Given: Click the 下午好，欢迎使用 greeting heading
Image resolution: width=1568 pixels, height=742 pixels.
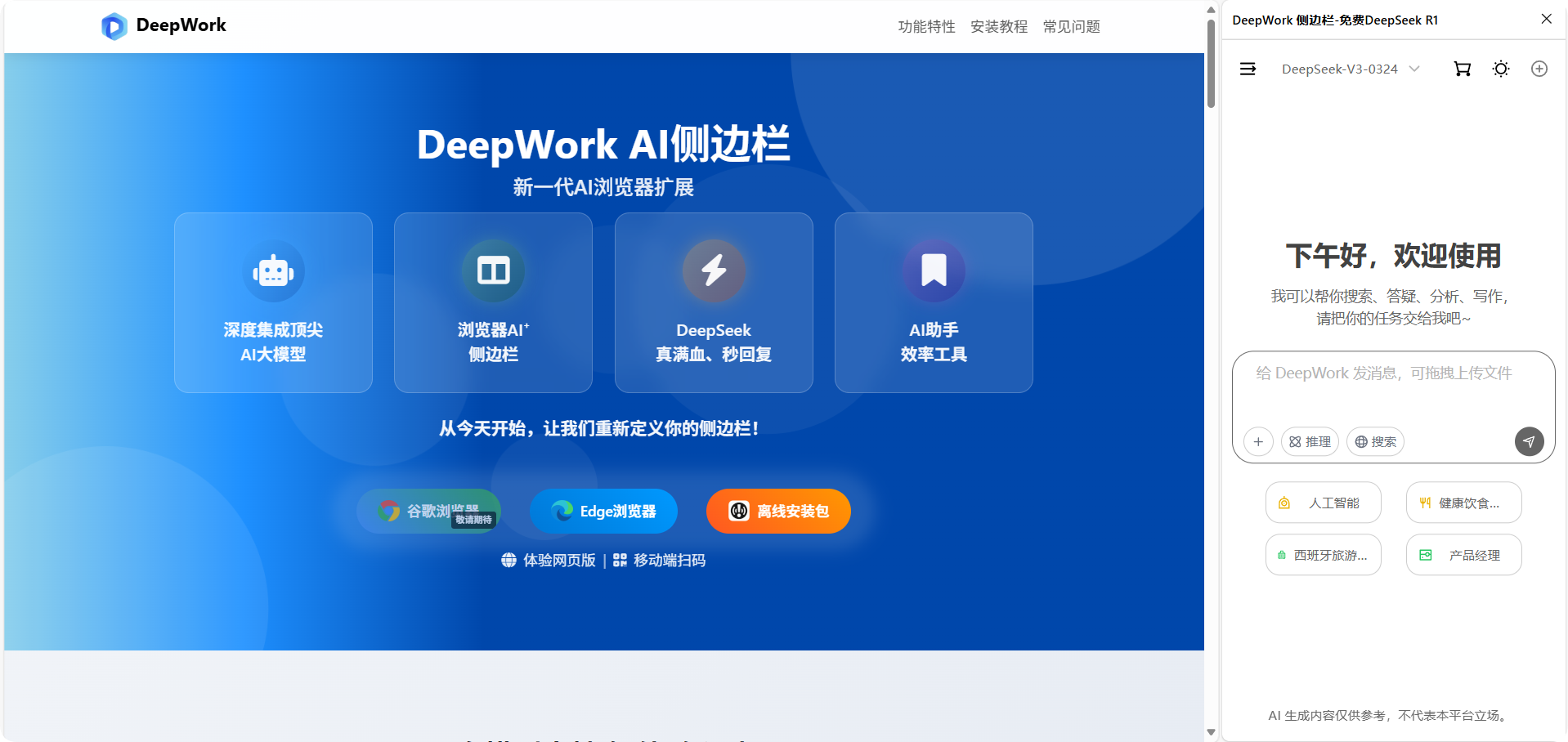Looking at the screenshot, I should [1393, 256].
